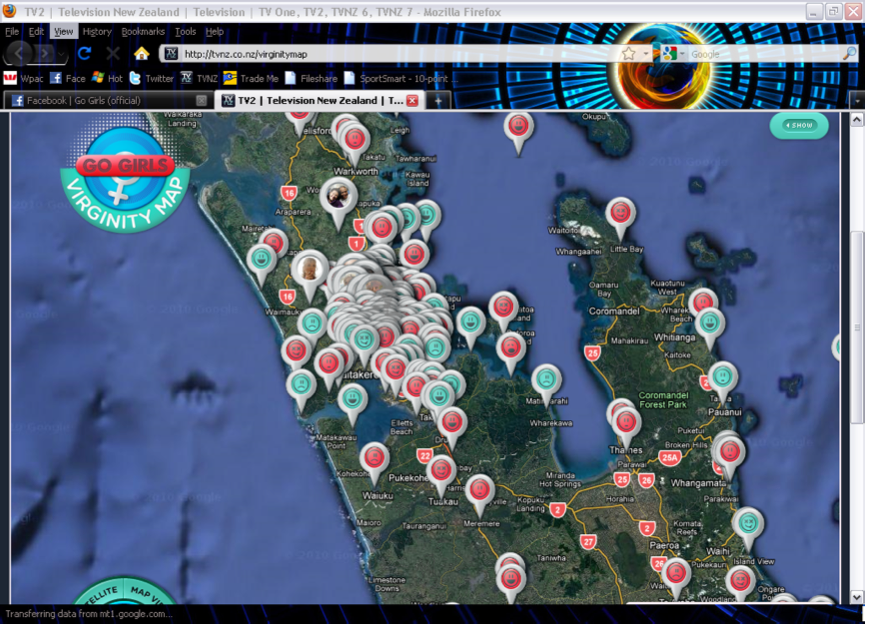The height and width of the screenshot is (628, 870).
Task: Click the red pin near Drury
Action: pyautogui.click(x=452, y=423)
